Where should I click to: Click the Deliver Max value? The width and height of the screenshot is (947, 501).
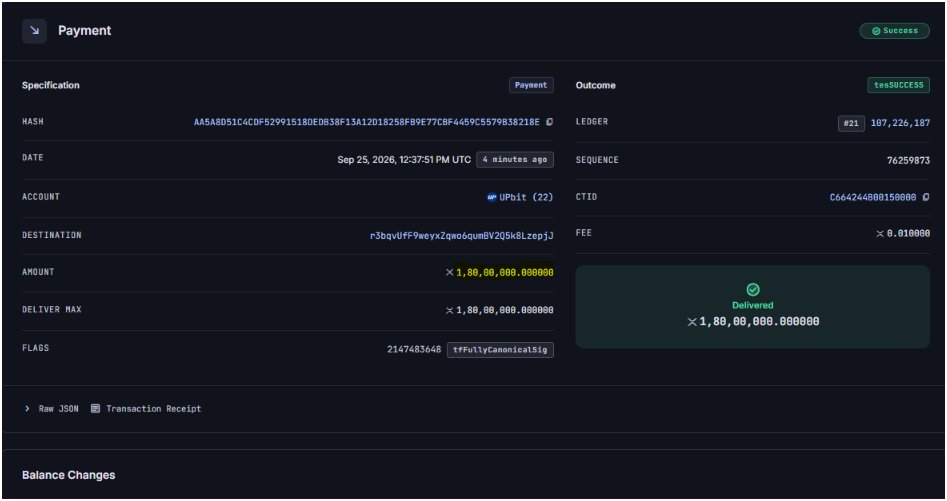pyautogui.click(x=504, y=310)
